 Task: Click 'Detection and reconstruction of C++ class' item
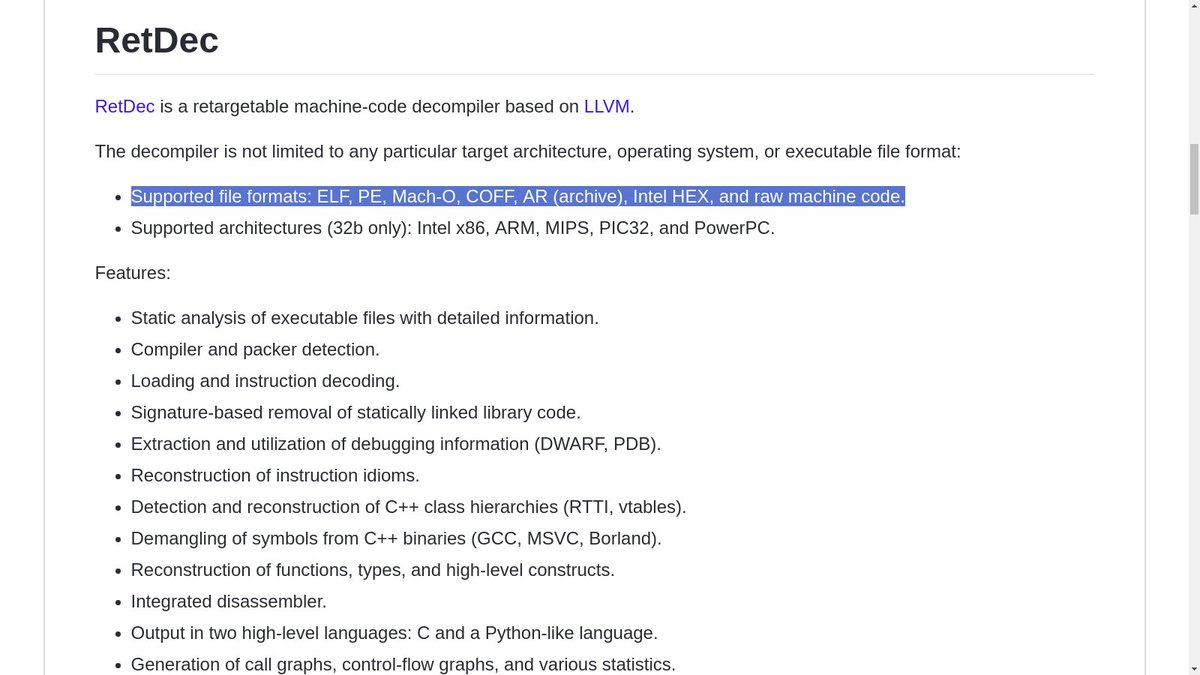(409, 507)
